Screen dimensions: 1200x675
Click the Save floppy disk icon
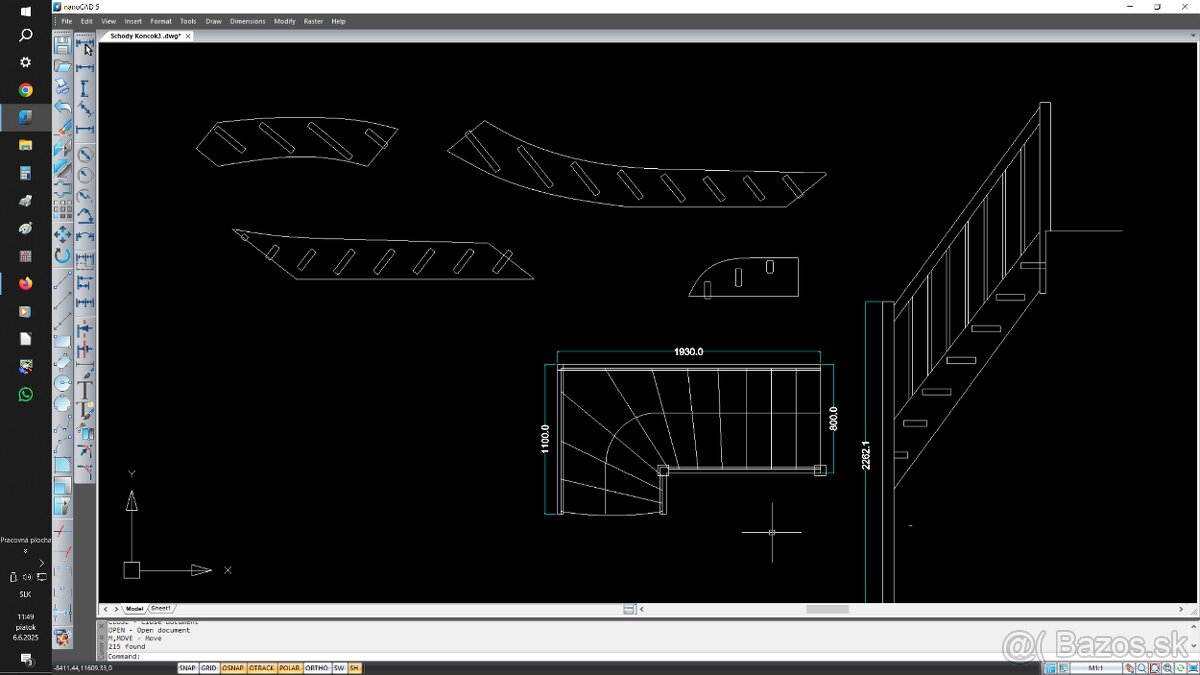pos(62,46)
